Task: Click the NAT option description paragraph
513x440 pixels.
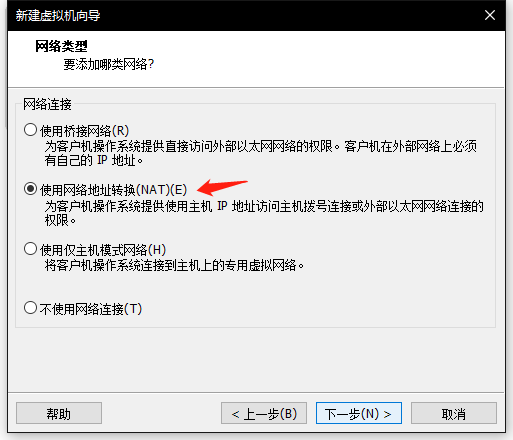Action: coord(264,213)
